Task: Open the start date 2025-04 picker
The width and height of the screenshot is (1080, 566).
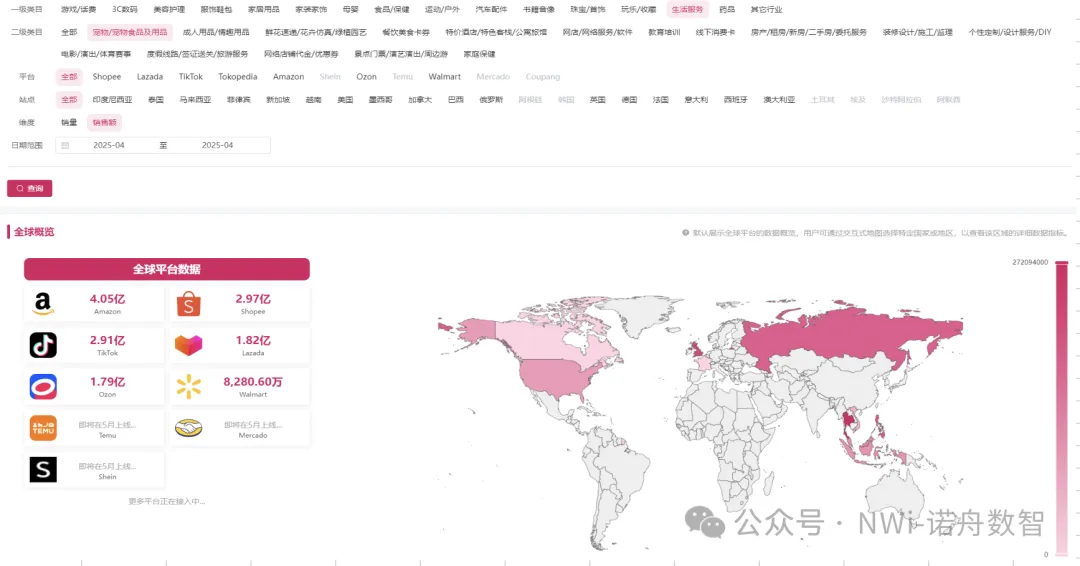Action: [109, 145]
